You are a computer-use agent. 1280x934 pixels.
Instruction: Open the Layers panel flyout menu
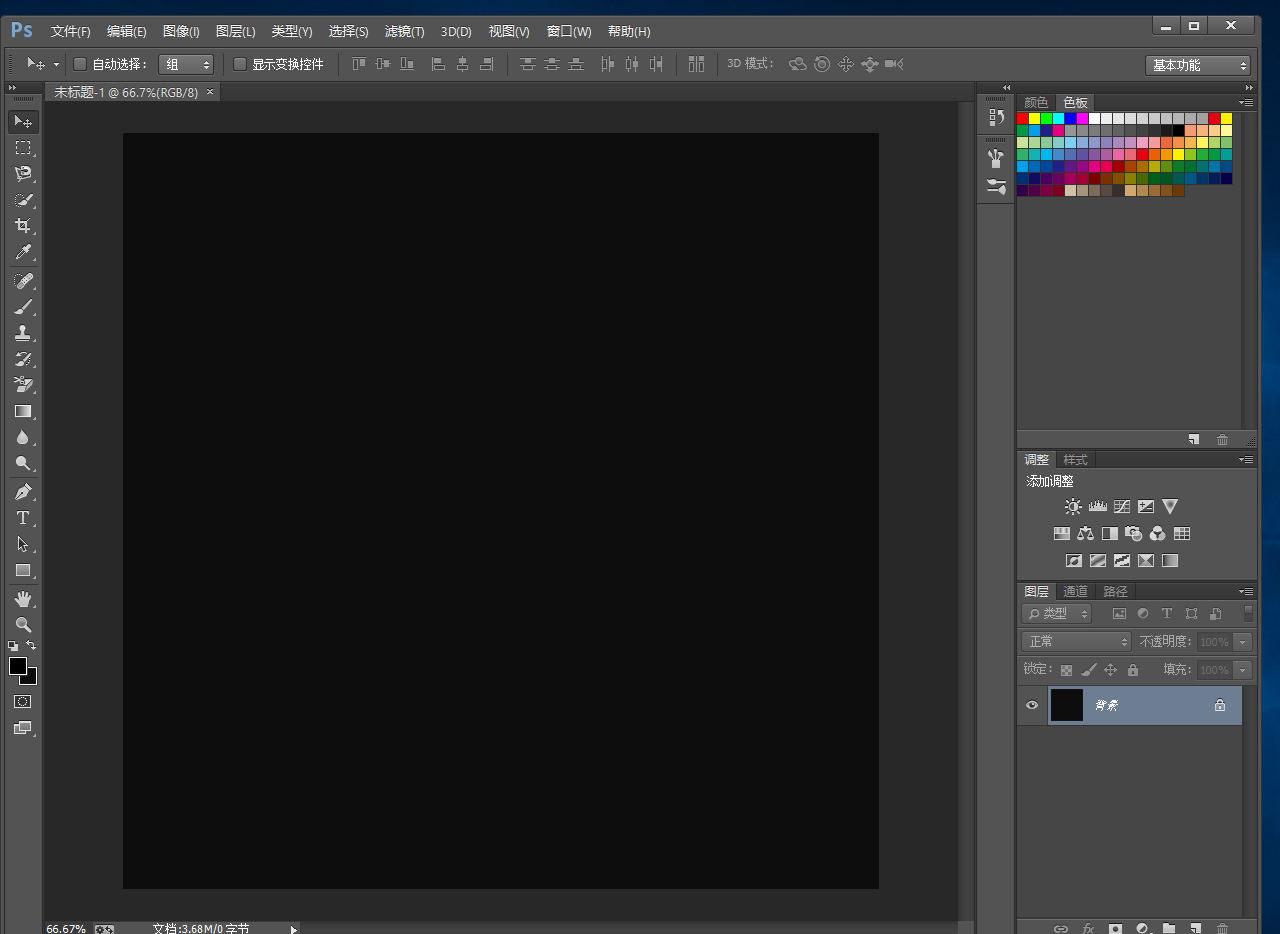pos(1246,591)
